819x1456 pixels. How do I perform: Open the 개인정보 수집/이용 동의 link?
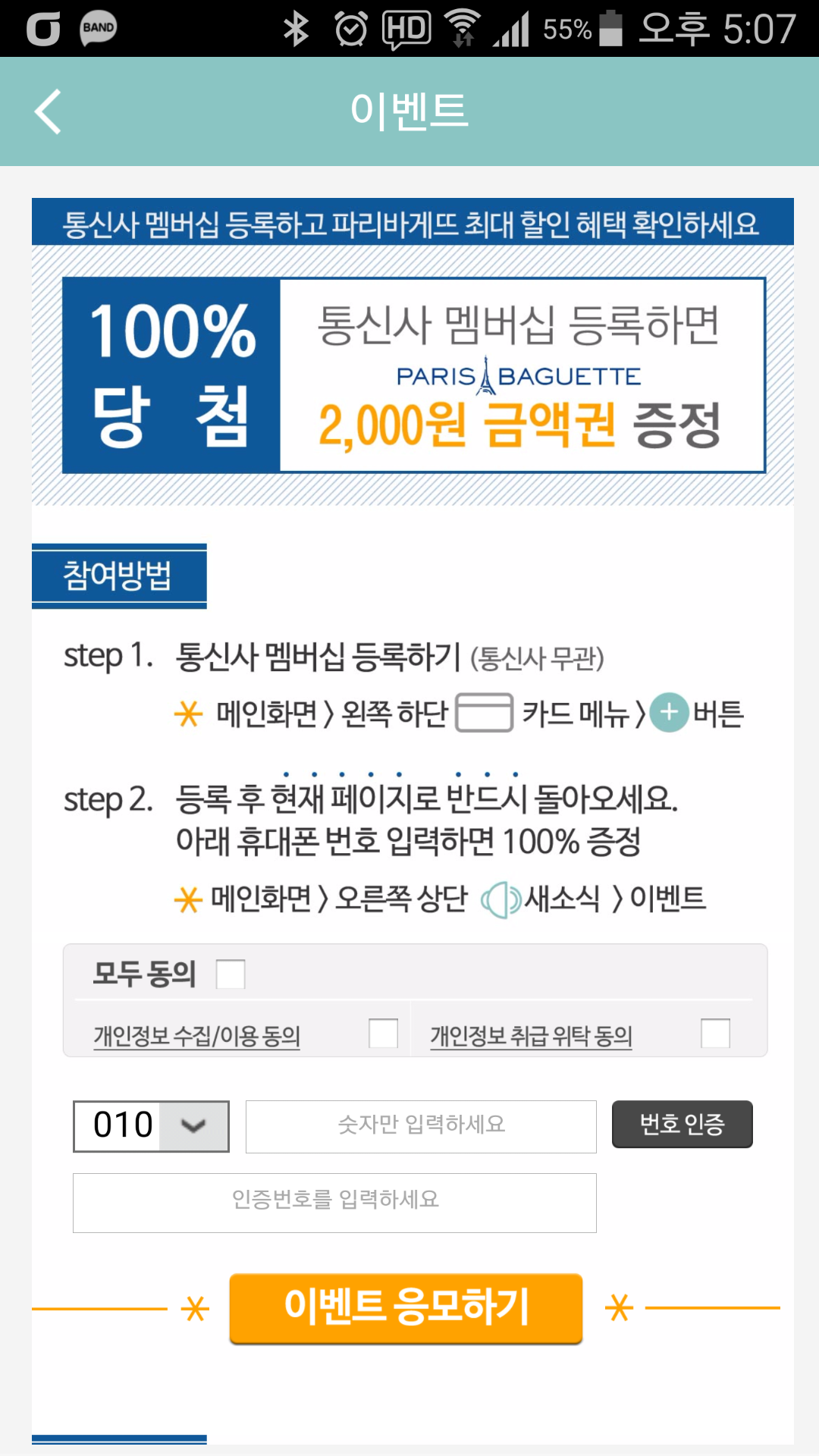pos(196,1036)
